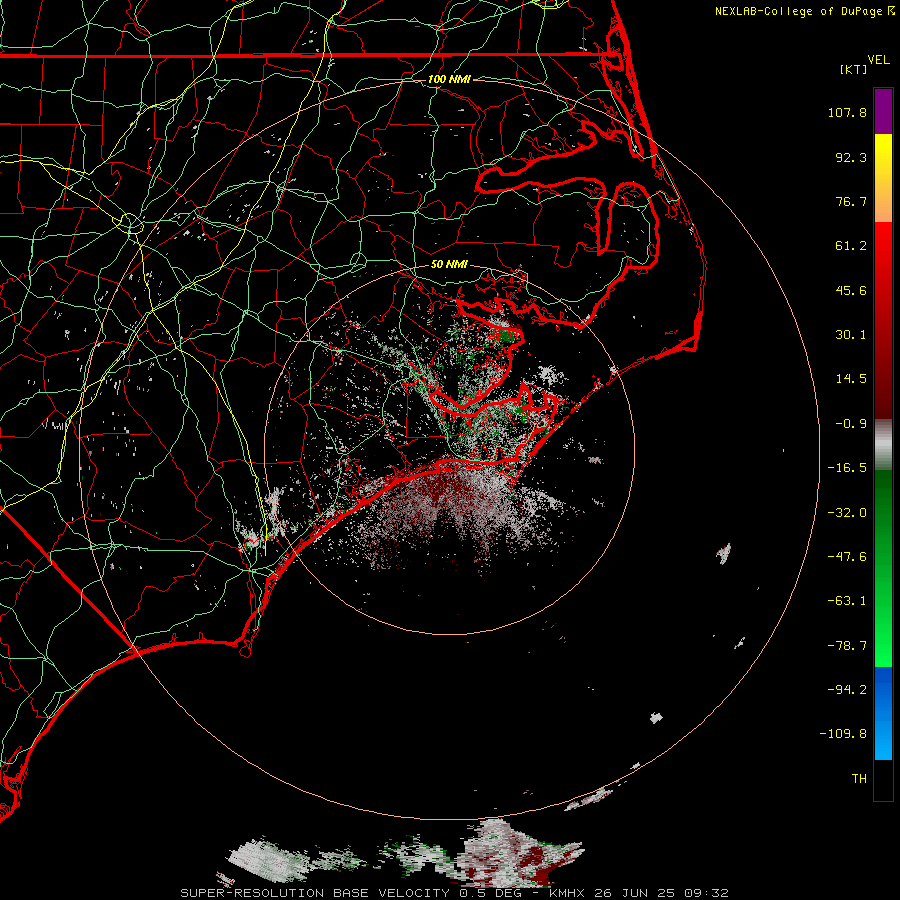Click the 61.2 legend value

(851, 246)
